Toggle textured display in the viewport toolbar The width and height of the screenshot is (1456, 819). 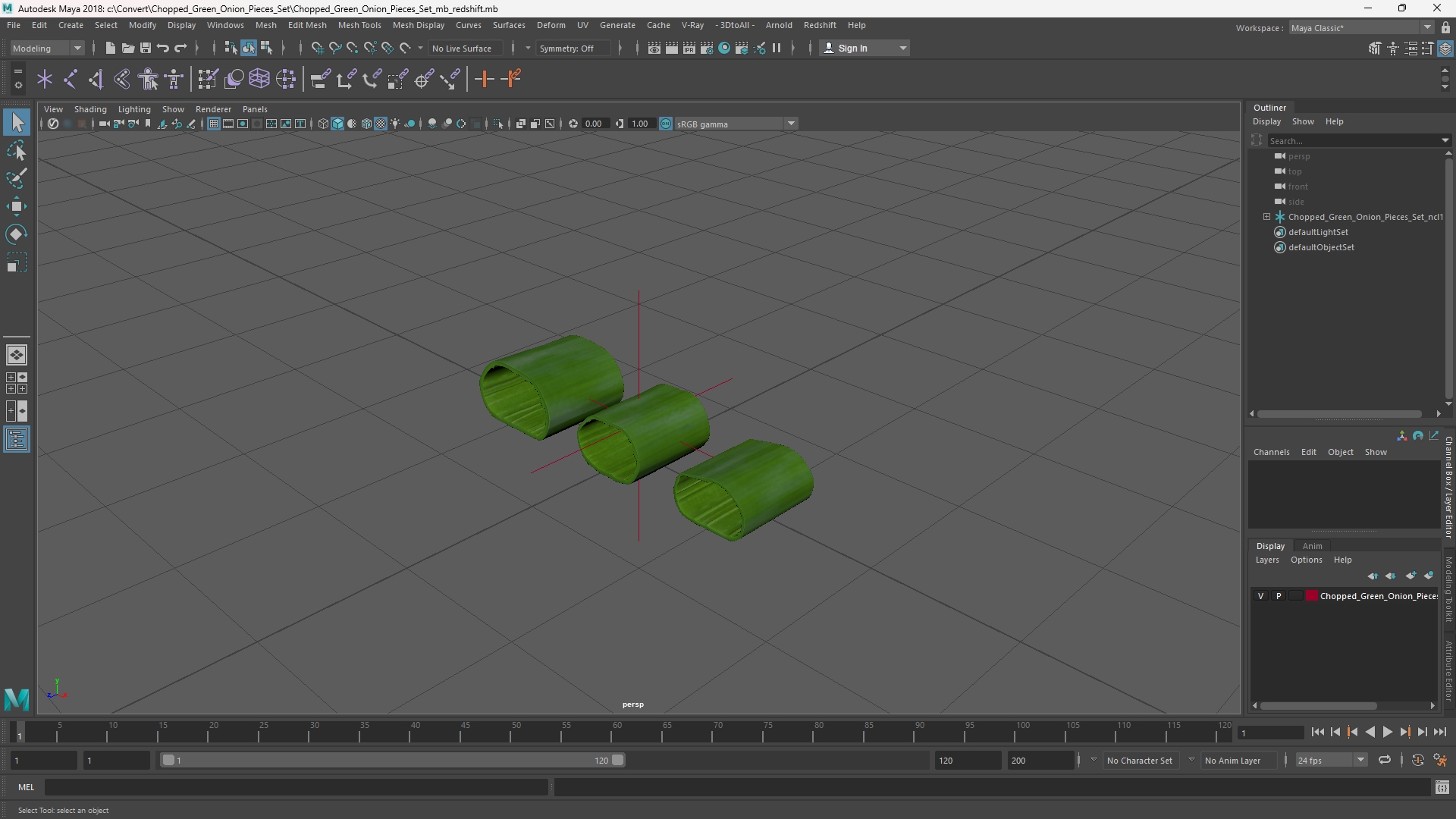pyautogui.click(x=381, y=124)
